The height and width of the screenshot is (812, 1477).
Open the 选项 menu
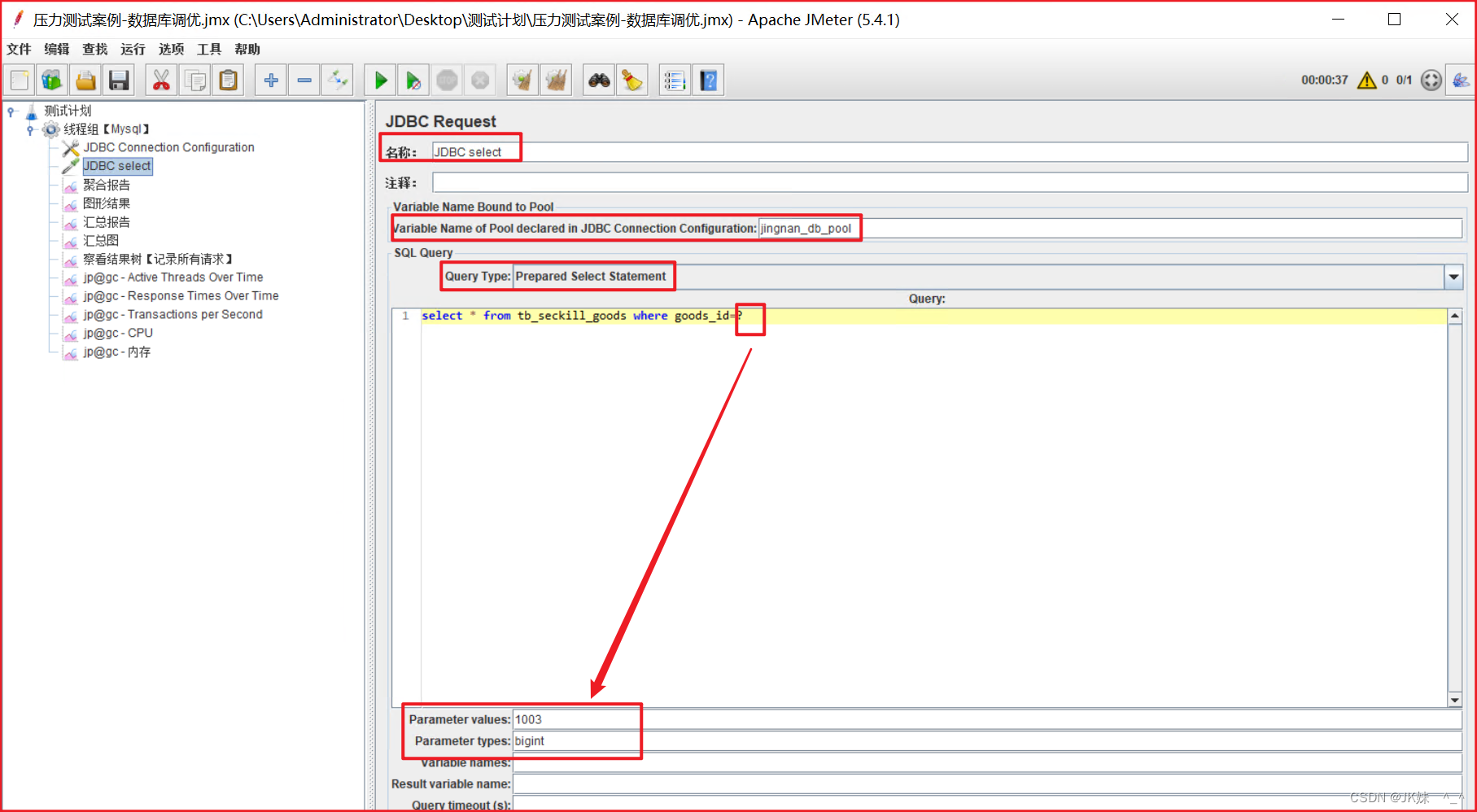tap(171, 49)
